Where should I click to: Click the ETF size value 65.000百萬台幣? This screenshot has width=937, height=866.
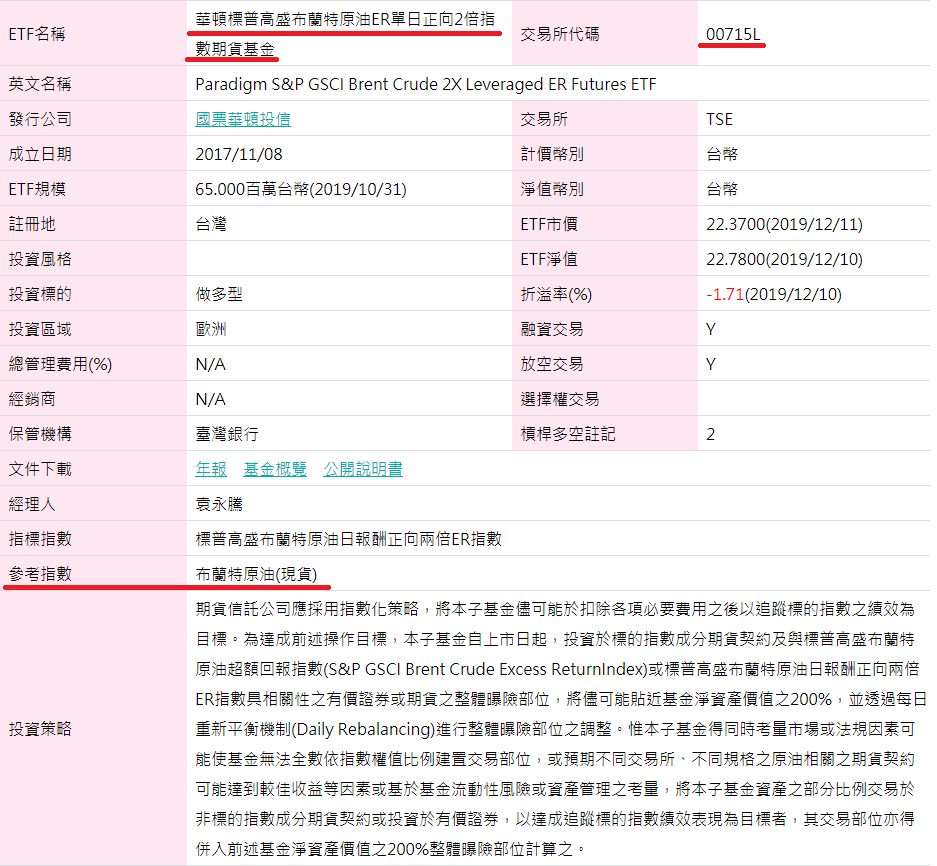point(252,189)
